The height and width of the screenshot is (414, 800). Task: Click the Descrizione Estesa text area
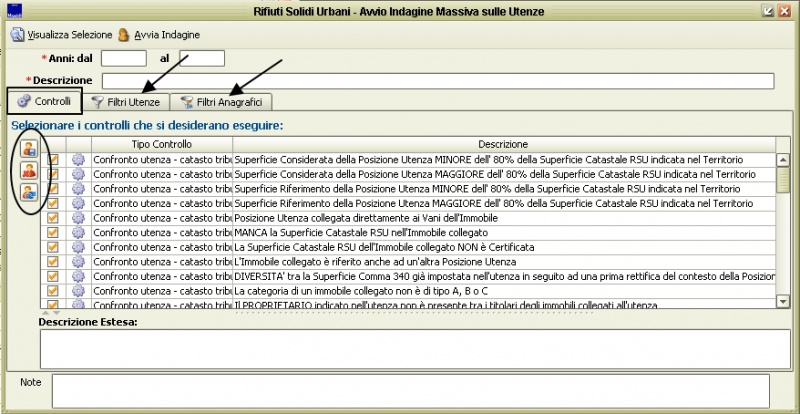click(415, 349)
